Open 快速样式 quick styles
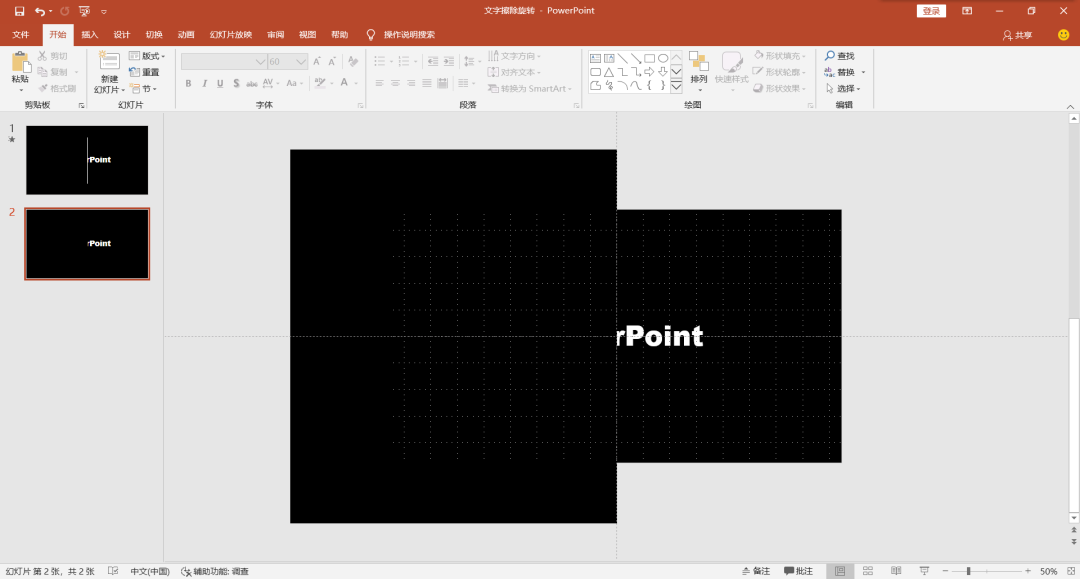This screenshot has height=579, width=1080. (731, 72)
